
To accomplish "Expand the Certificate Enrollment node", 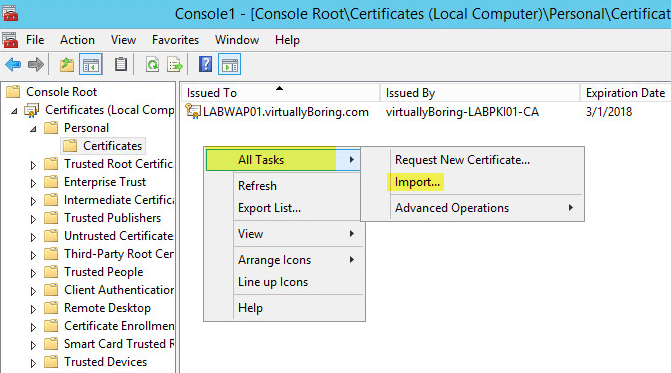I will click(33, 327).
